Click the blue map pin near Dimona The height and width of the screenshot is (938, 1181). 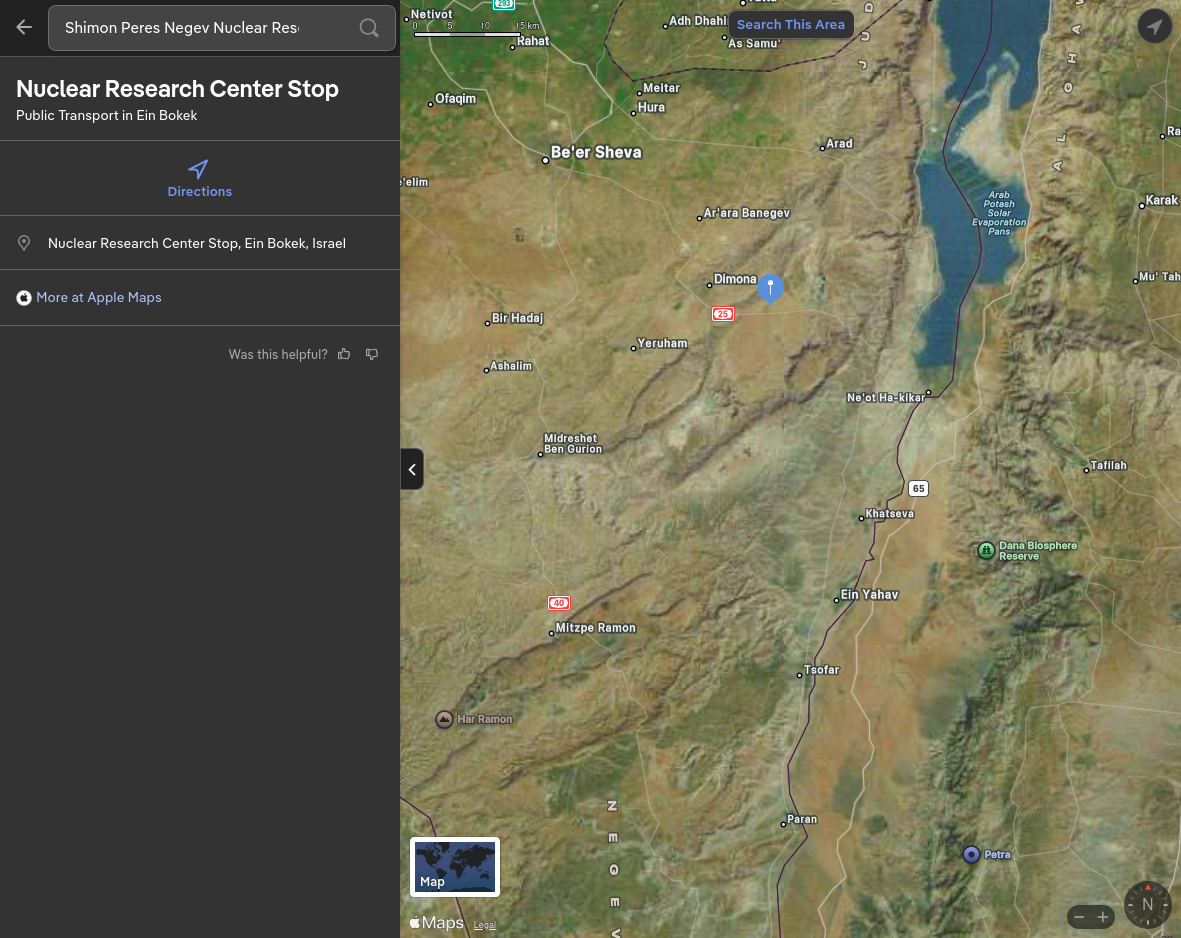click(x=770, y=287)
